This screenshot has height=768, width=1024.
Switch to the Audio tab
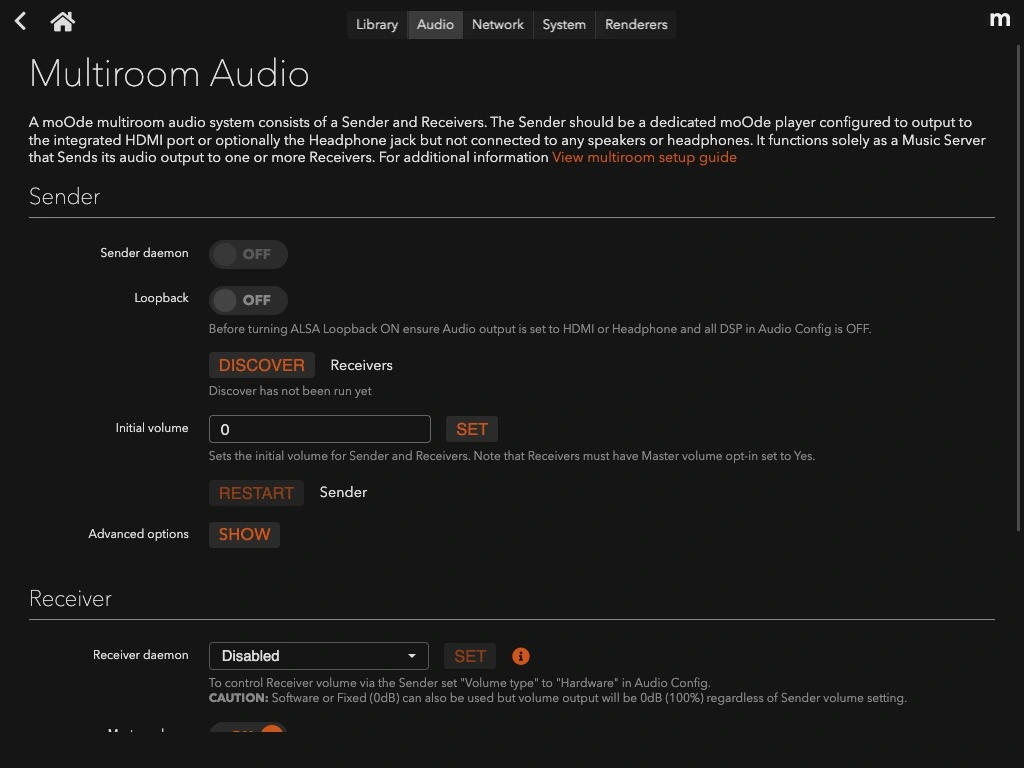tap(435, 25)
